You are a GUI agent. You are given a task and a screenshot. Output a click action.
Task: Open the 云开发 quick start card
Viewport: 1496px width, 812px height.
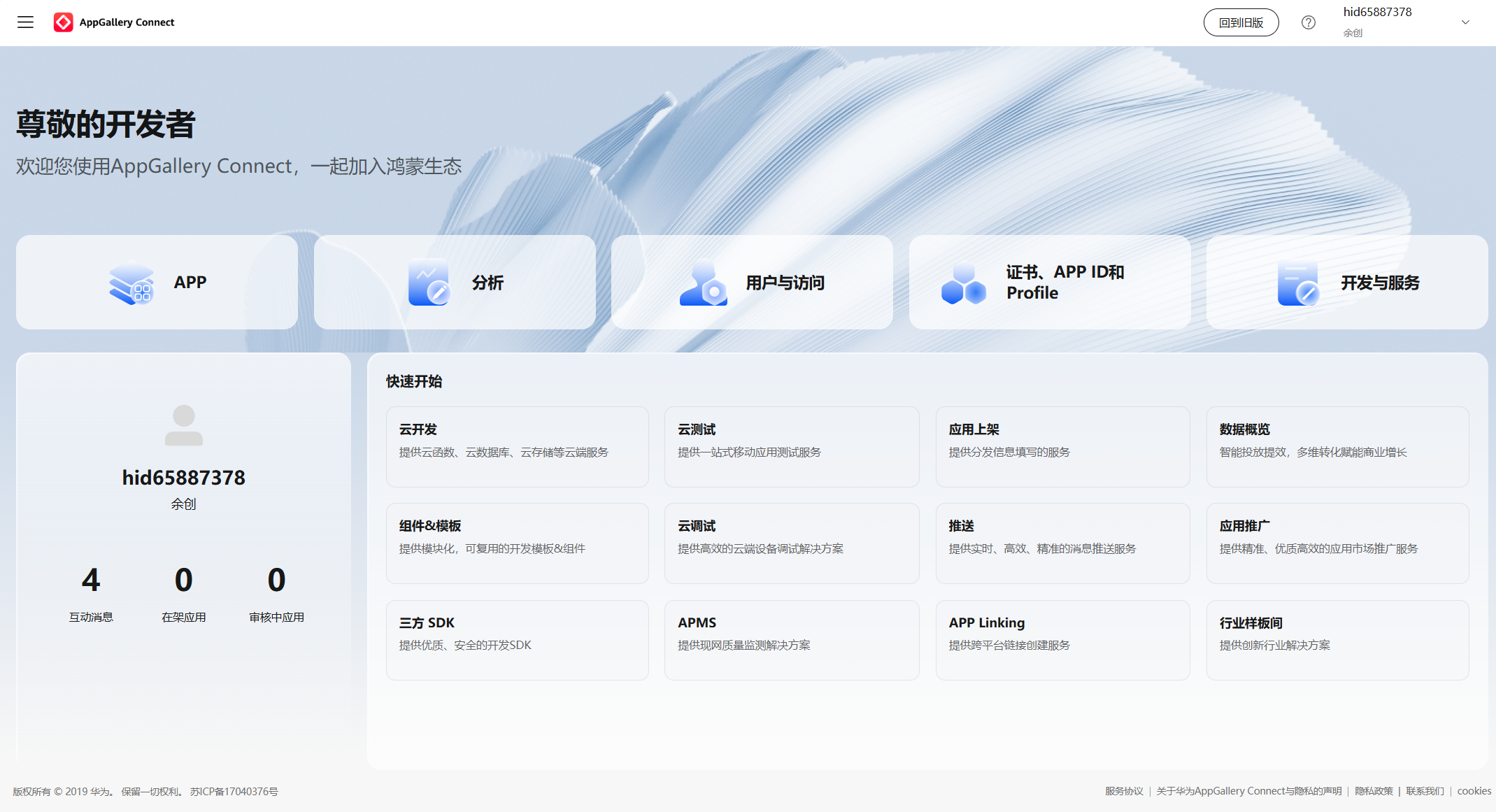pyautogui.click(x=518, y=447)
